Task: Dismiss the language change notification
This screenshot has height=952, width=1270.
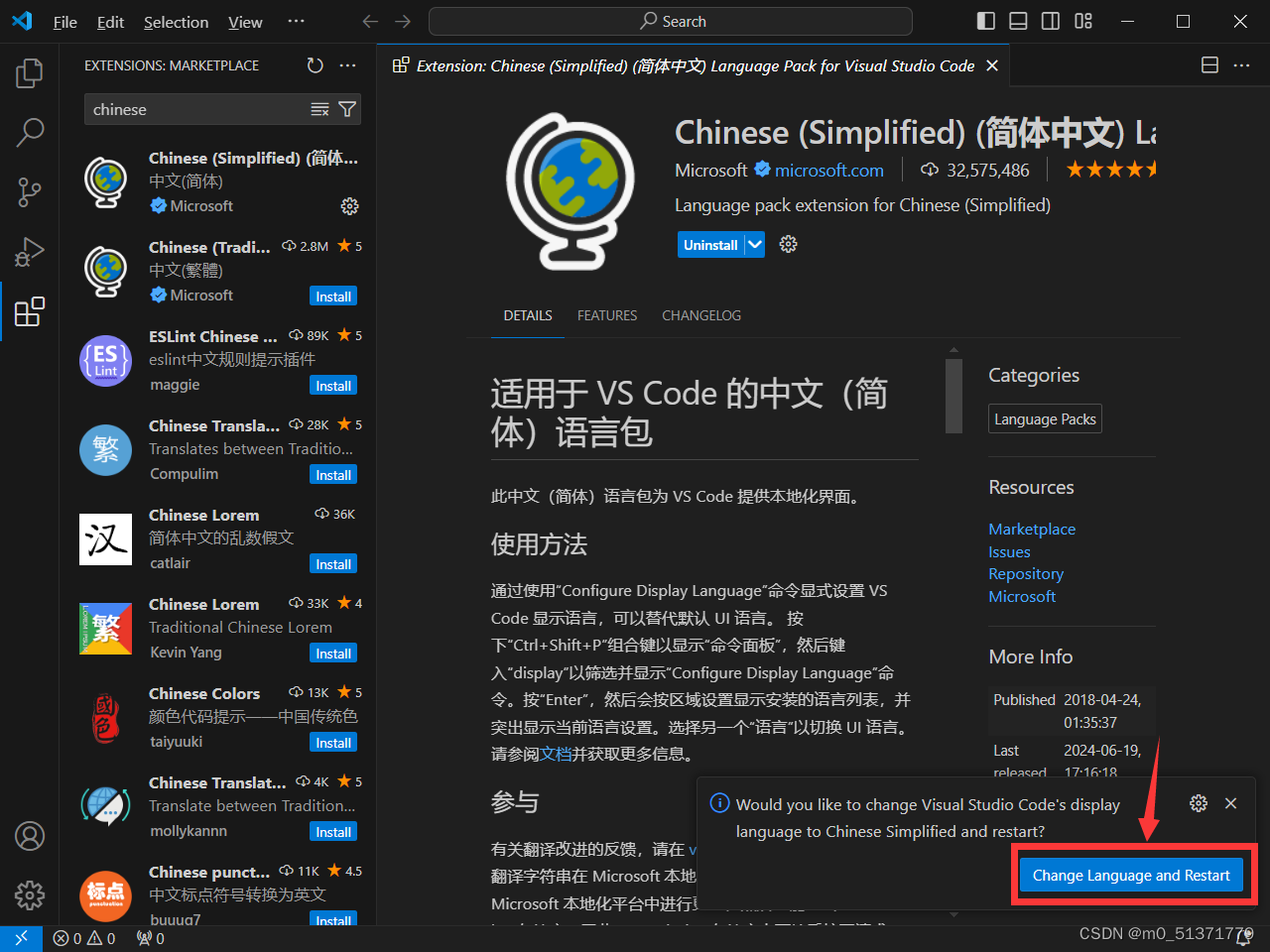Action: pos(1230,803)
